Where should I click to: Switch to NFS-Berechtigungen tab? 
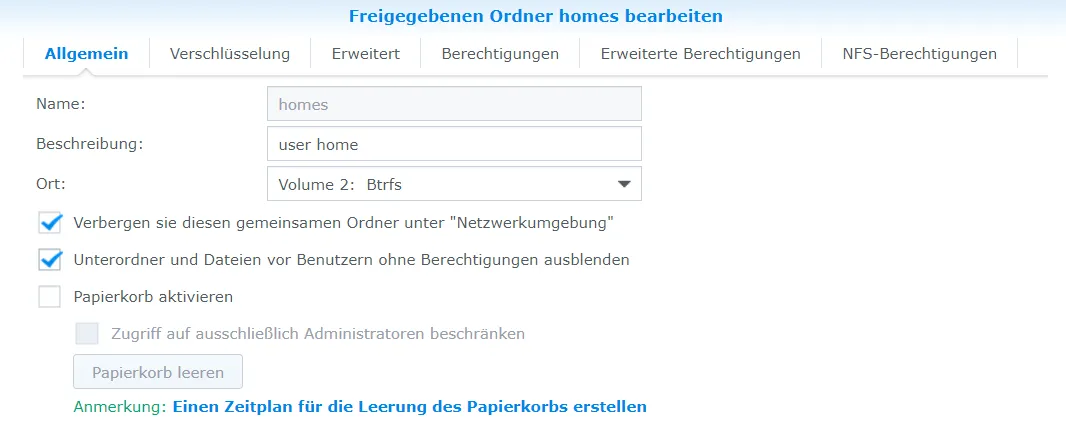pyautogui.click(x=920, y=54)
